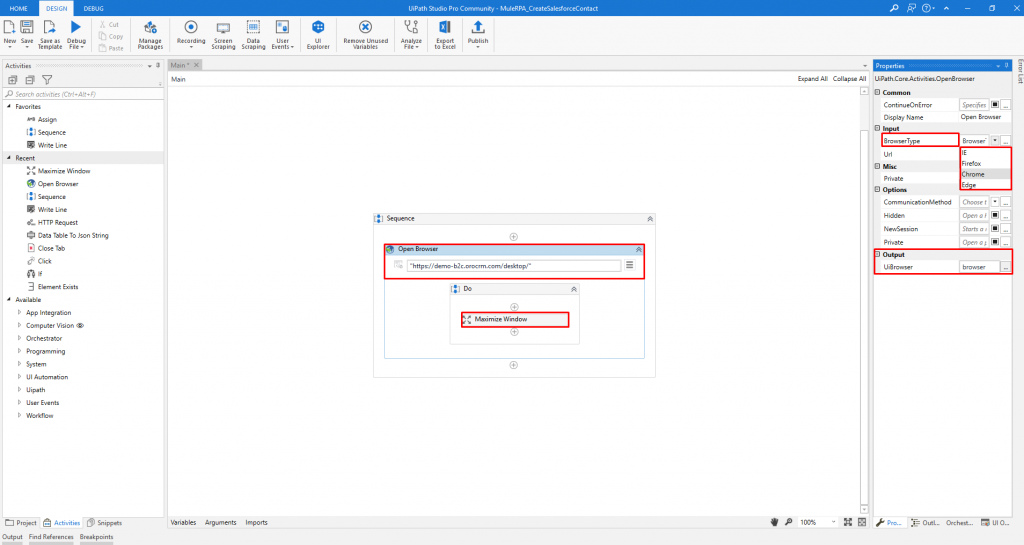Open BrowserType expression editor button
The width and height of the screenshot is (1024, 545).
[1006, 140]
